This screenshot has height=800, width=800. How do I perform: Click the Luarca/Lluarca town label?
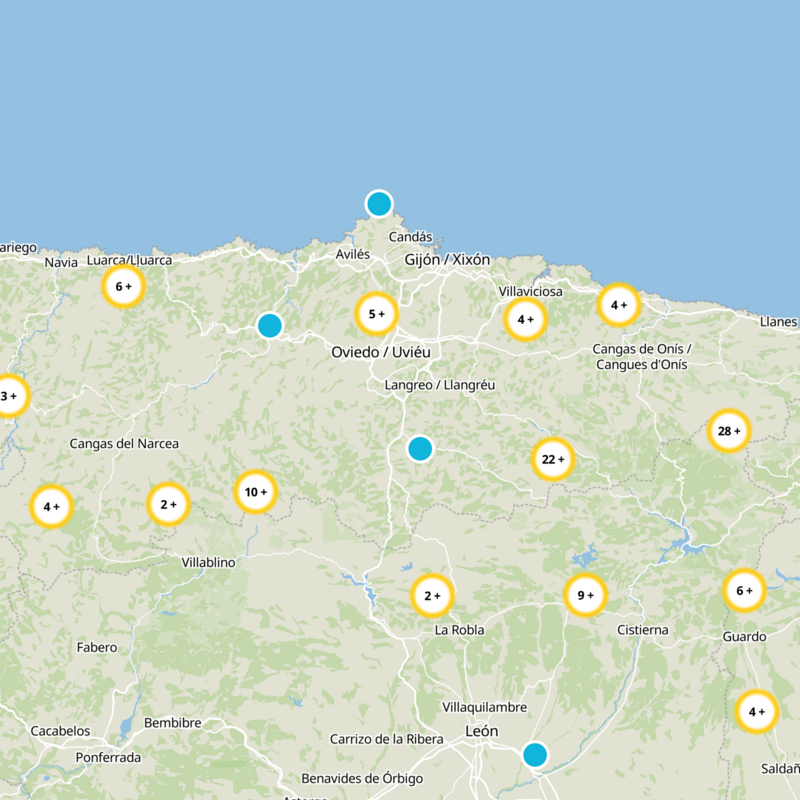(130, 260)
